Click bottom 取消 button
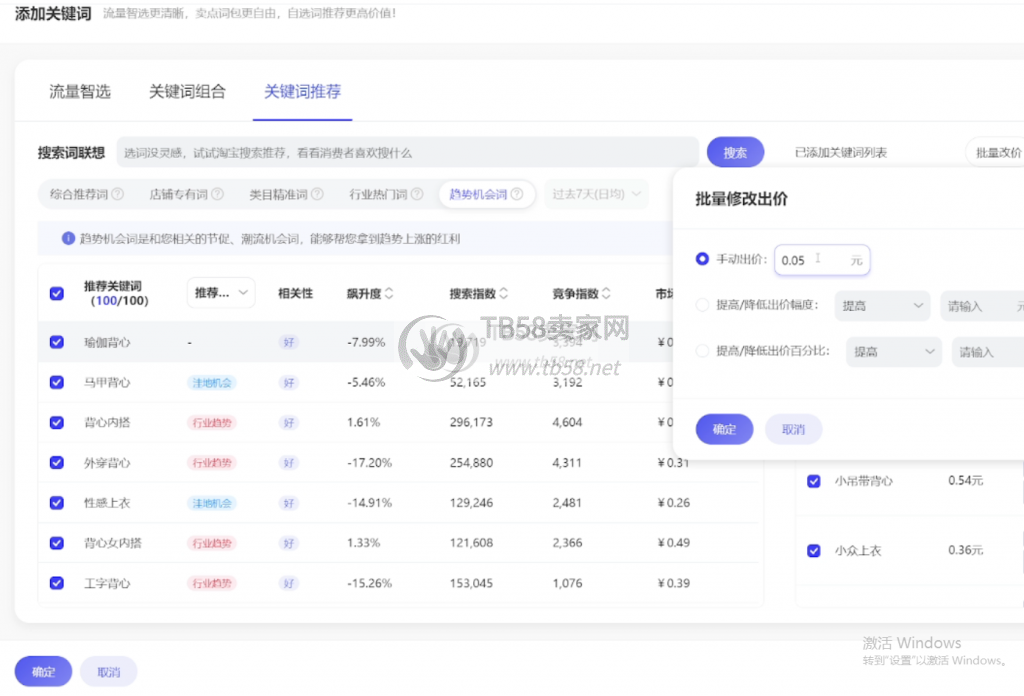This screenshot has height=696, width=1024. 108,671
